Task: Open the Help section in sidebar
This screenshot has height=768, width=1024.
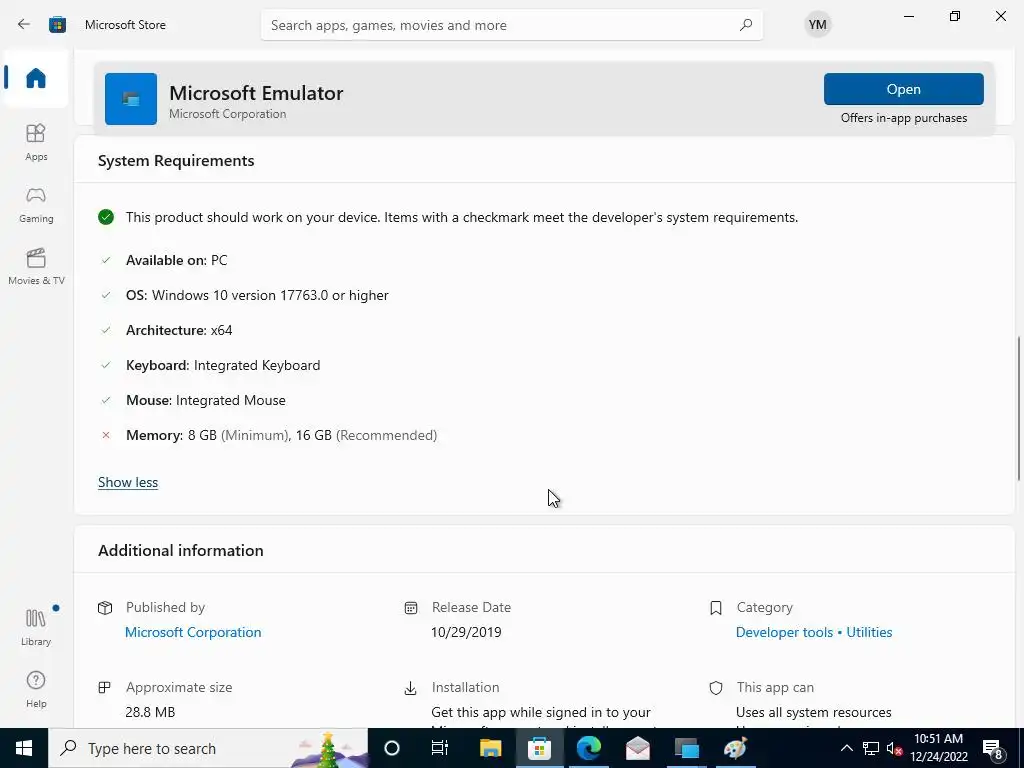Action: 36,689
